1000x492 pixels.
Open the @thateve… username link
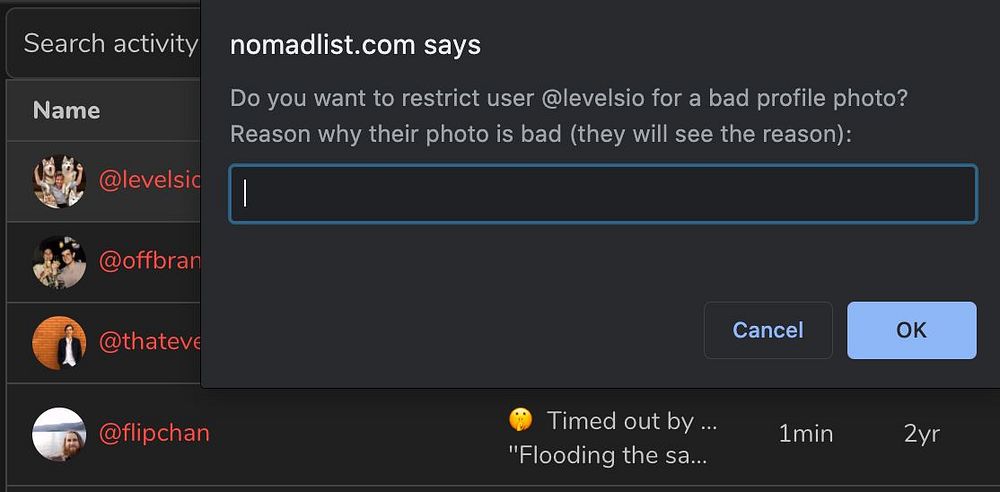coord(150,343)
